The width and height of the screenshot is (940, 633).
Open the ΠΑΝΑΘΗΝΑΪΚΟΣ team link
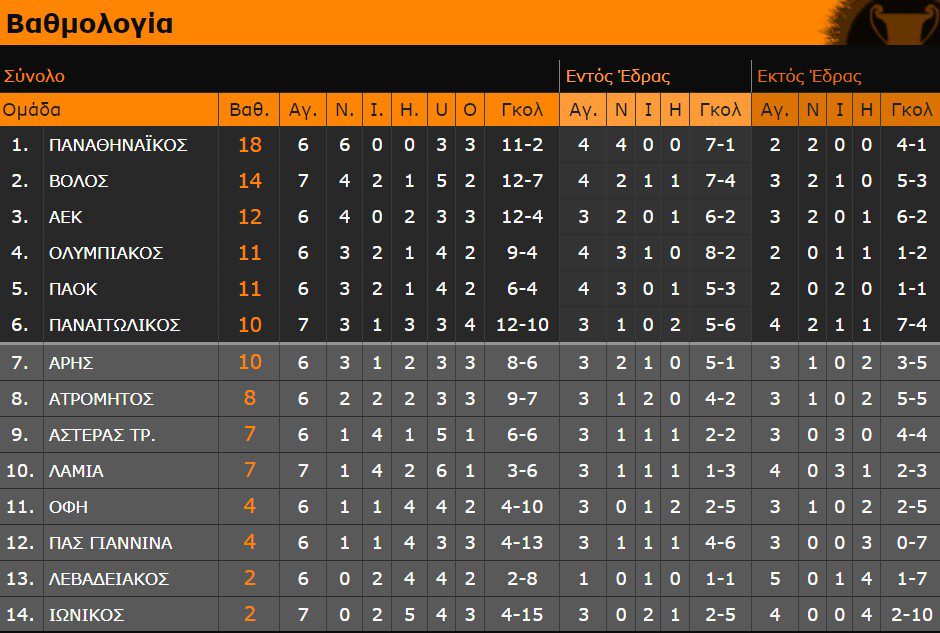pos(118,145)
